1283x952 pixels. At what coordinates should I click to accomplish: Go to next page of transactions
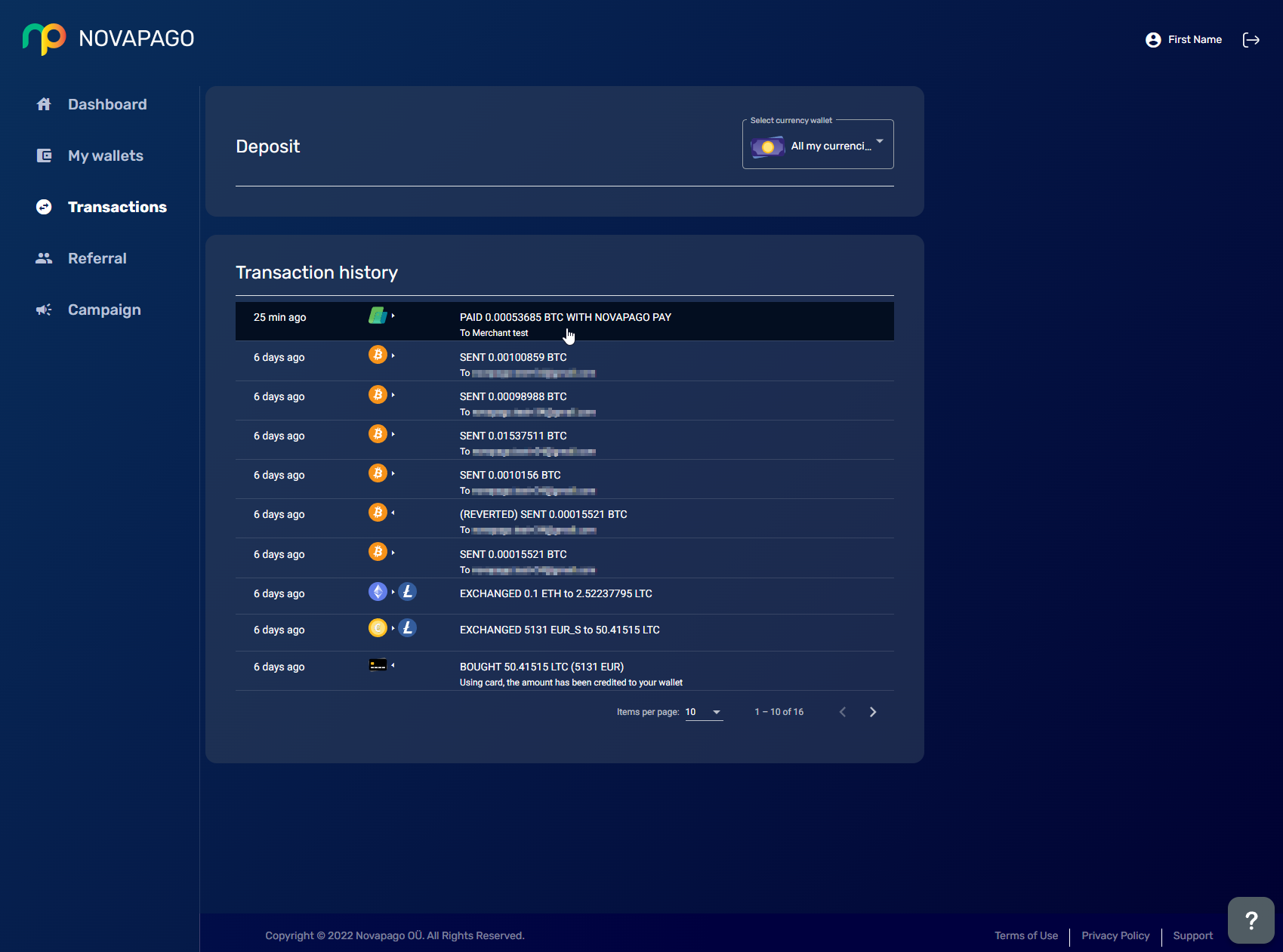tap(873, 712)
